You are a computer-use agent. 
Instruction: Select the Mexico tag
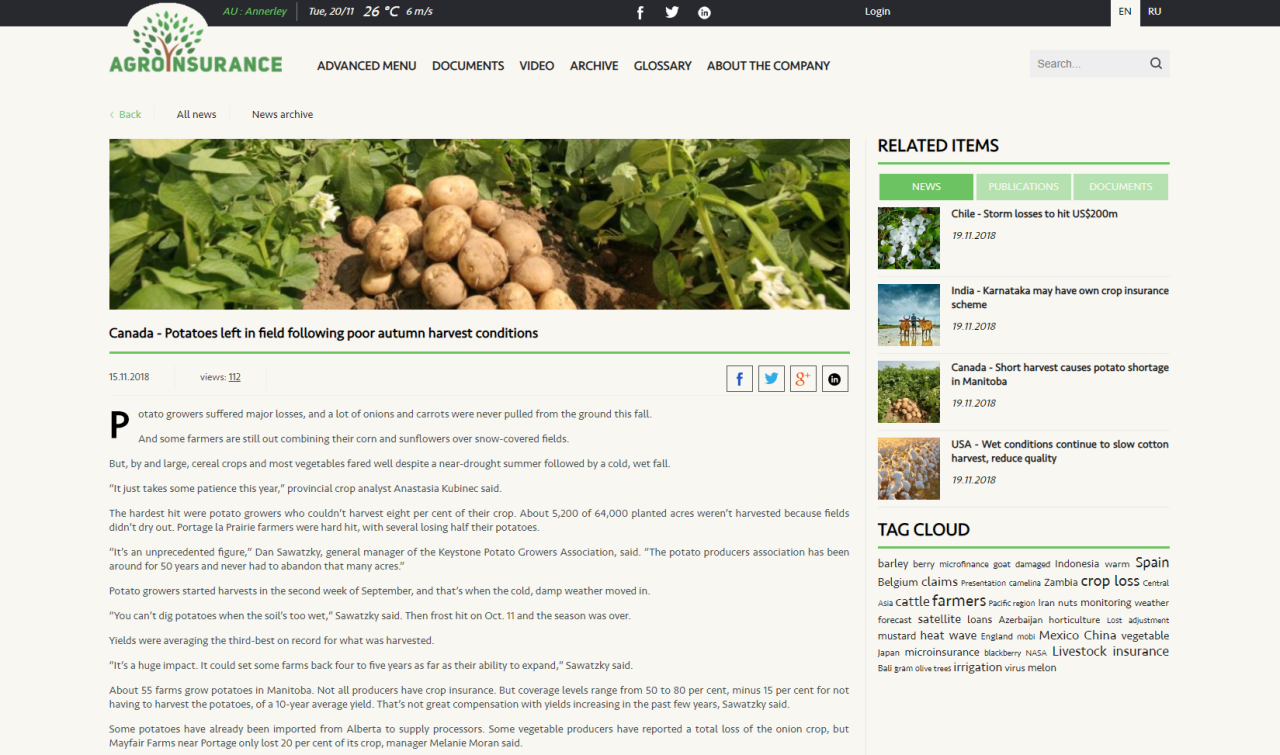pyautogui.click(x=1059, y=636)
